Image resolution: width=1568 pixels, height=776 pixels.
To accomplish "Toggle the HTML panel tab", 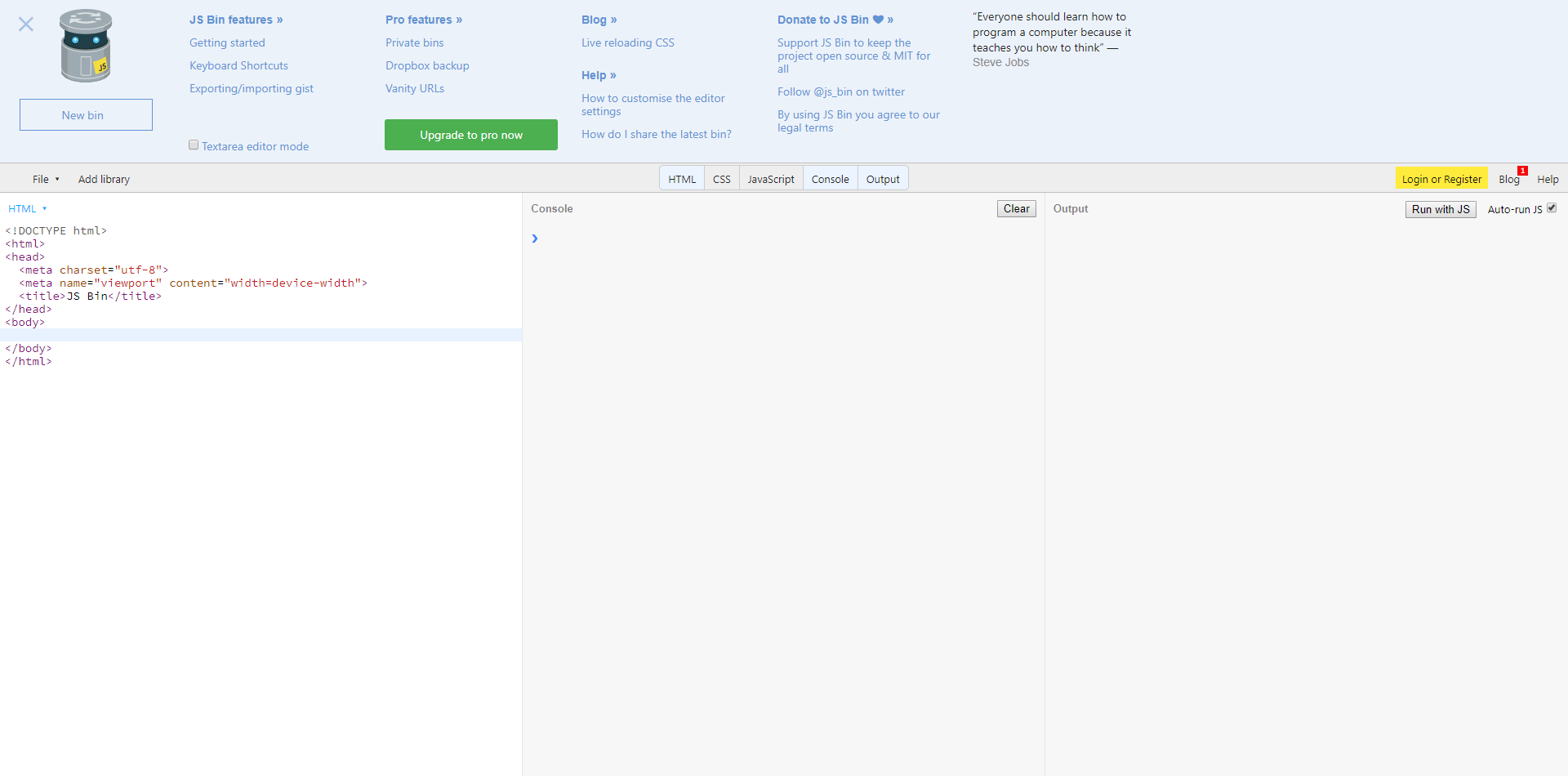I will (682, 179).
